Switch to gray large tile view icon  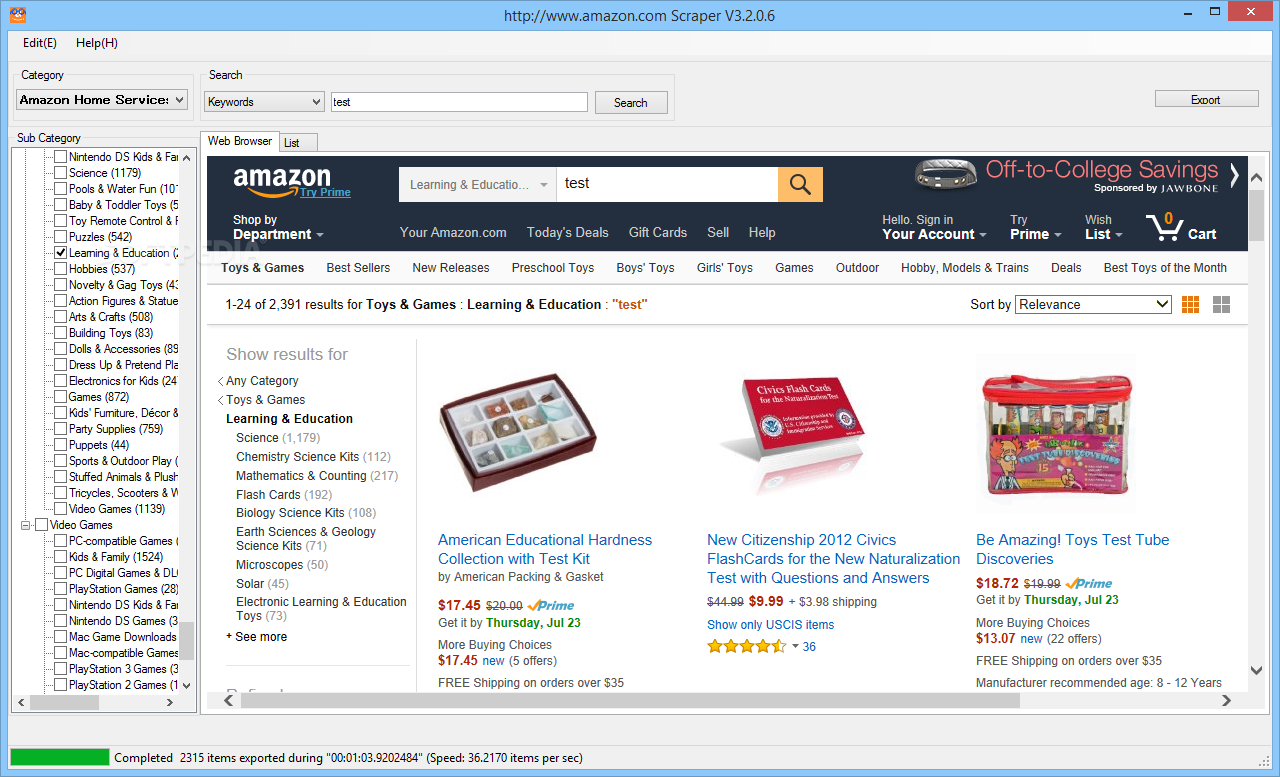pos(1221,304)
